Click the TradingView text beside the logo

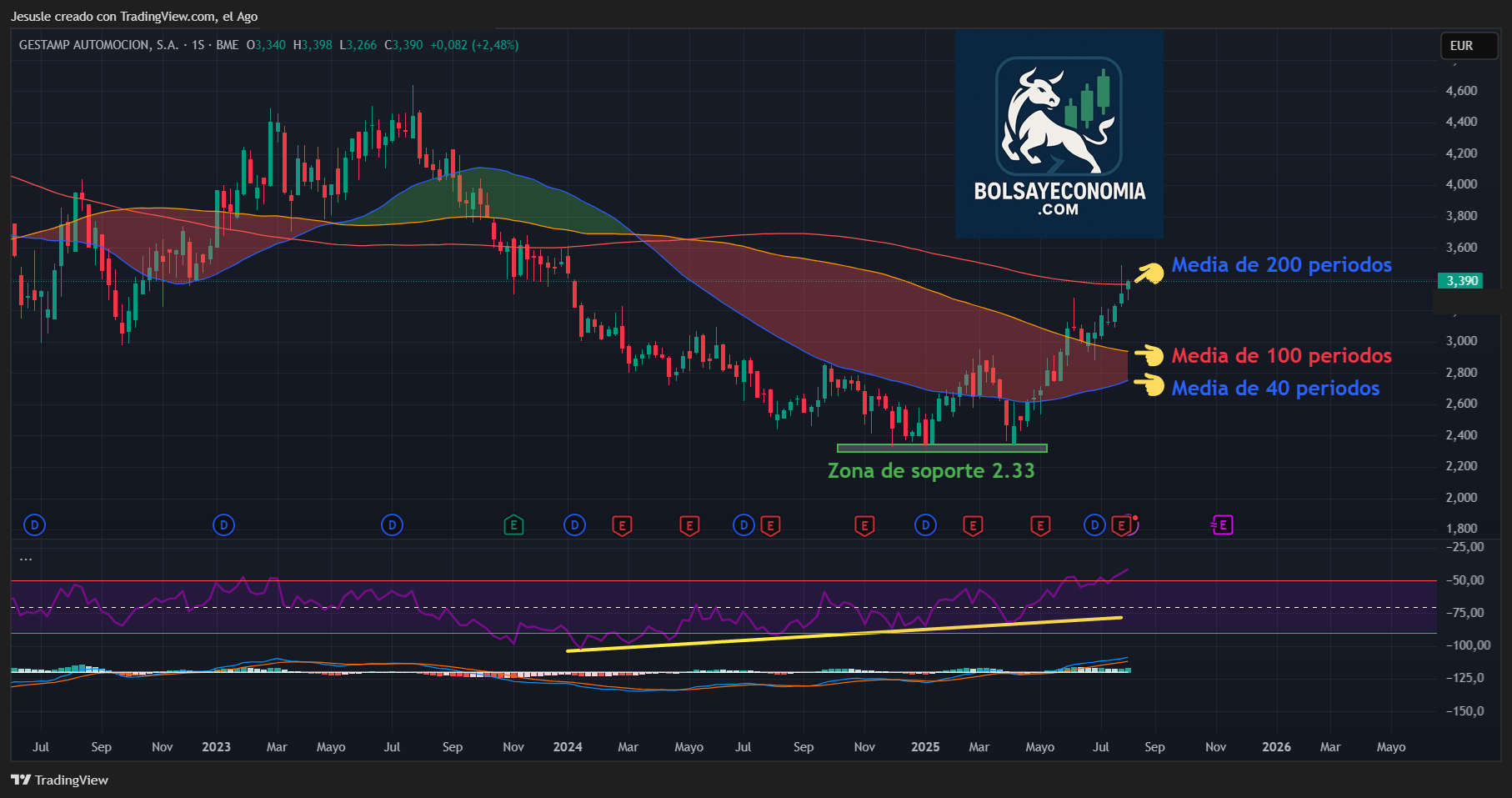tap(72, 780)
